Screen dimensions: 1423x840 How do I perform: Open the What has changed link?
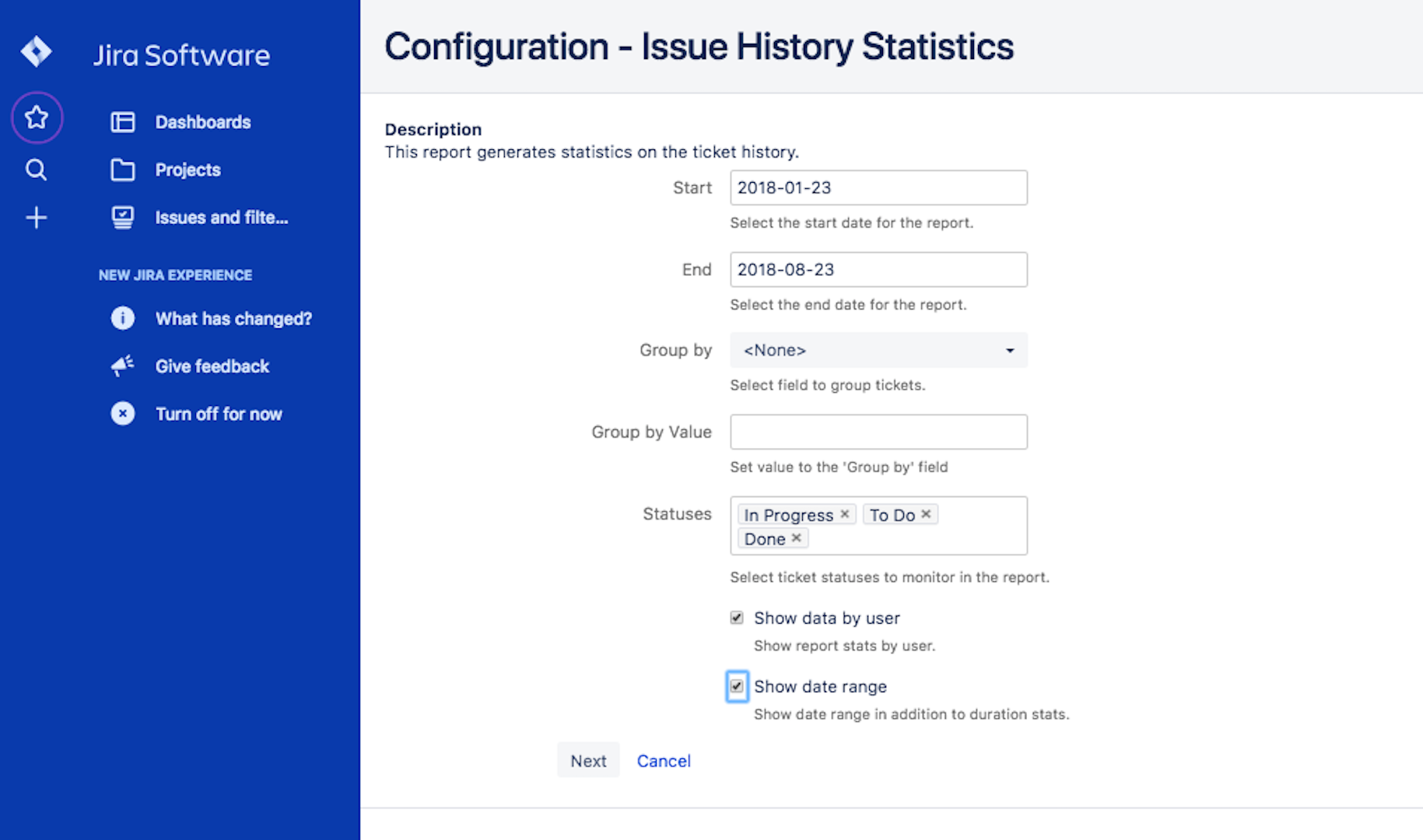click(x=233, y=319)
